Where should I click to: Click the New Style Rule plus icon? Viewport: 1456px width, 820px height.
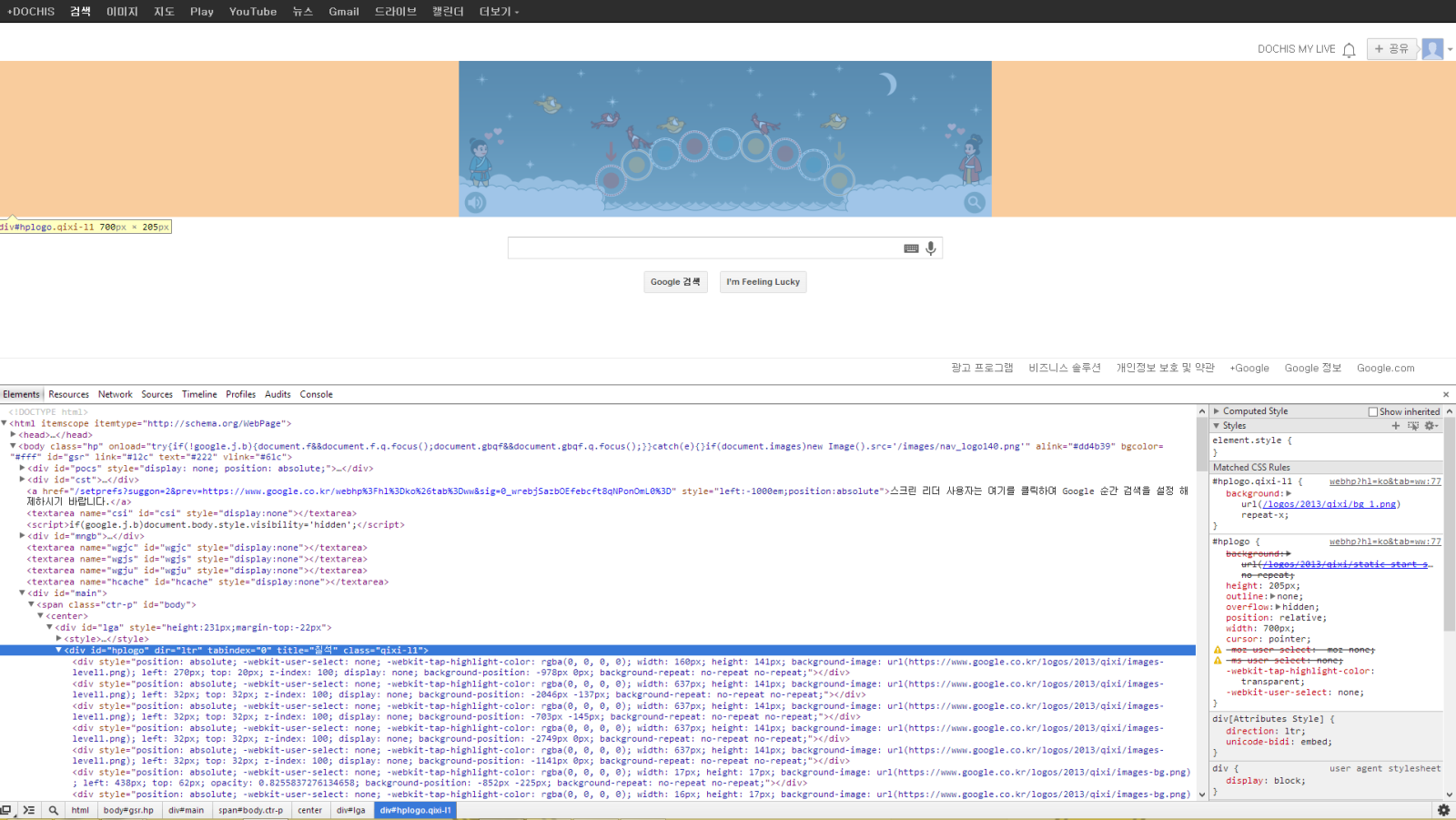pyautogui.click(x=1396, y=426)
